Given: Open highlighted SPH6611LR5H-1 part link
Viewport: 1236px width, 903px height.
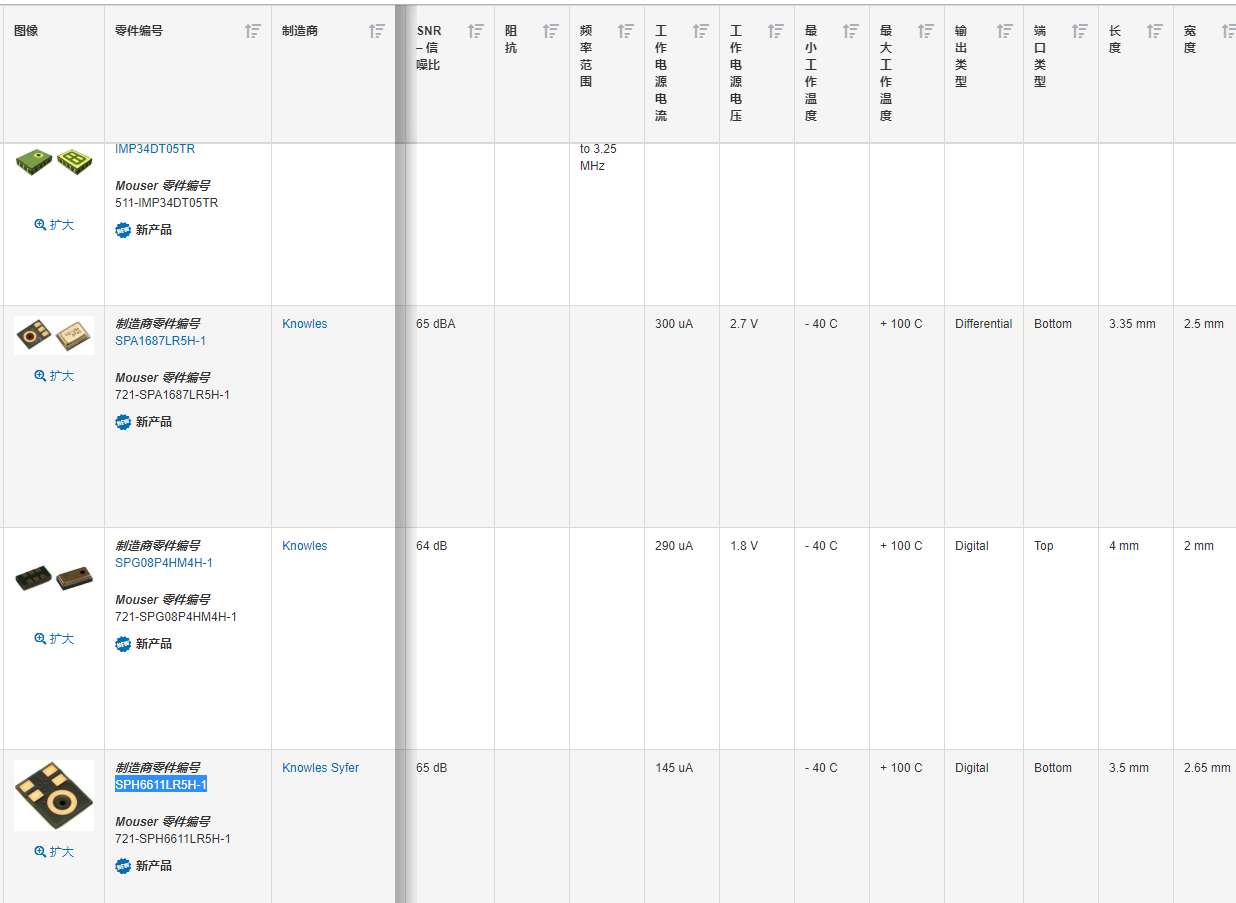Looking at the screenshot, I should [x=161, y=785].
